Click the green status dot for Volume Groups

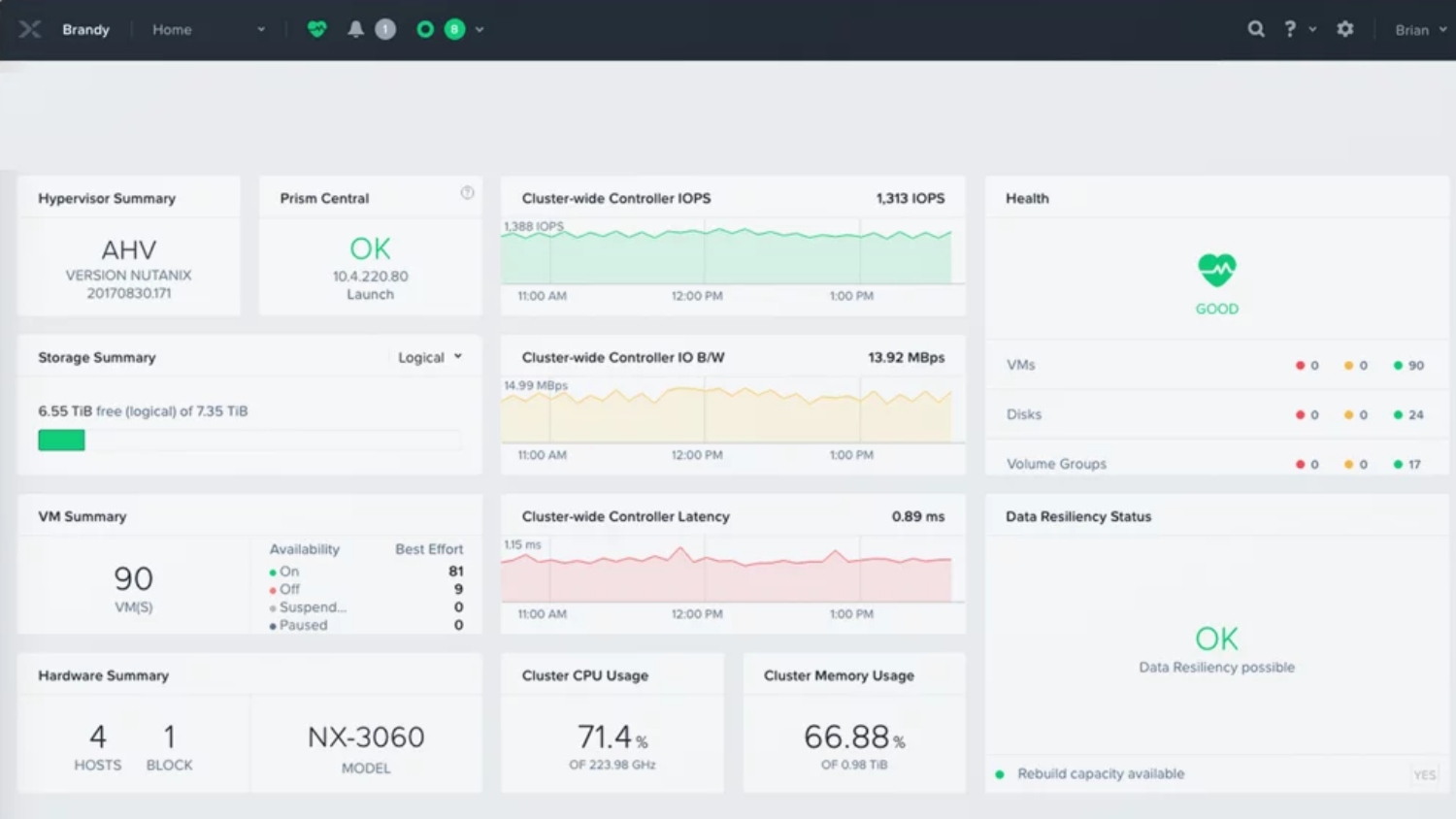coord(1398,464)
